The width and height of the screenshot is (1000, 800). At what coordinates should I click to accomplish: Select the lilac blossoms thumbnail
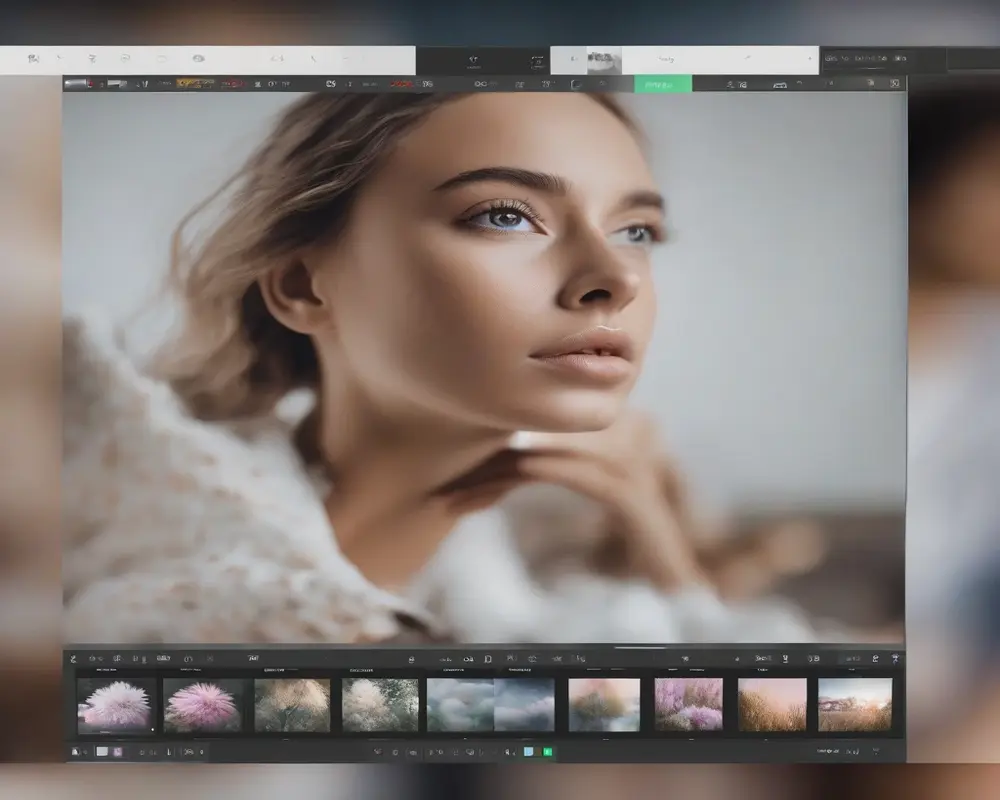click(689, 705)
